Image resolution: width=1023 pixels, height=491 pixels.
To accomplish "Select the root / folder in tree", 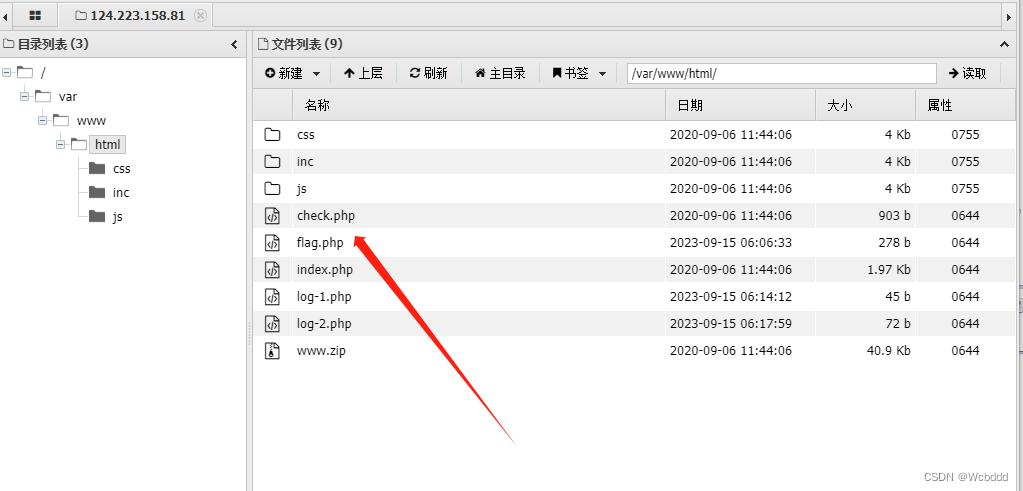I will tap(43, 72).
